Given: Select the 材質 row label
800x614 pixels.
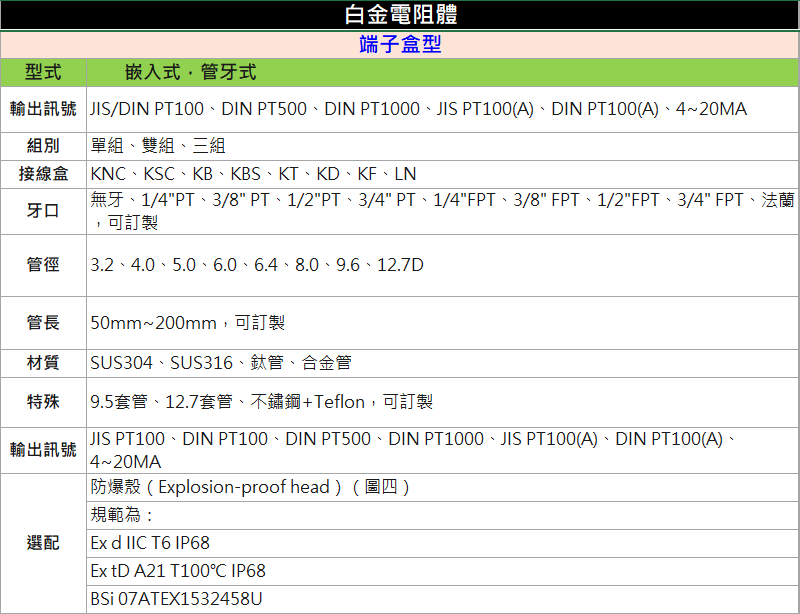Looking at the screenshot, I should tap(43, 362).
